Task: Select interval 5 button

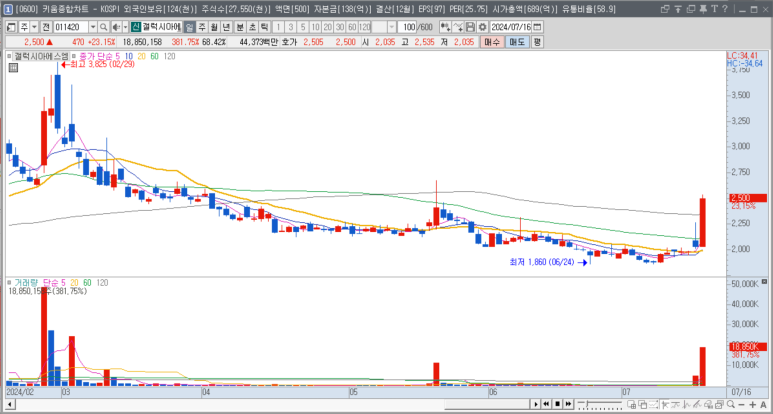Action: pyautogui.click(x=303, y=27)
